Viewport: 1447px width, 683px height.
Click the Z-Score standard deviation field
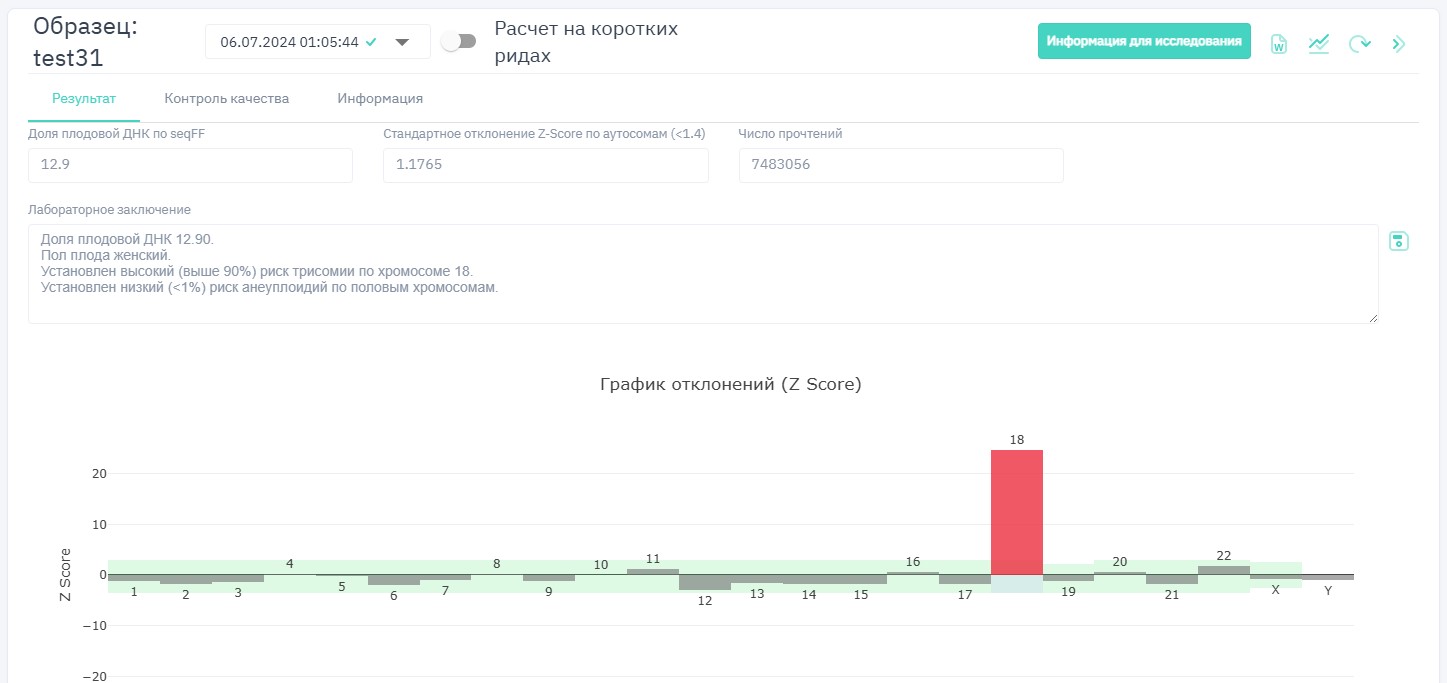point(545,165)
